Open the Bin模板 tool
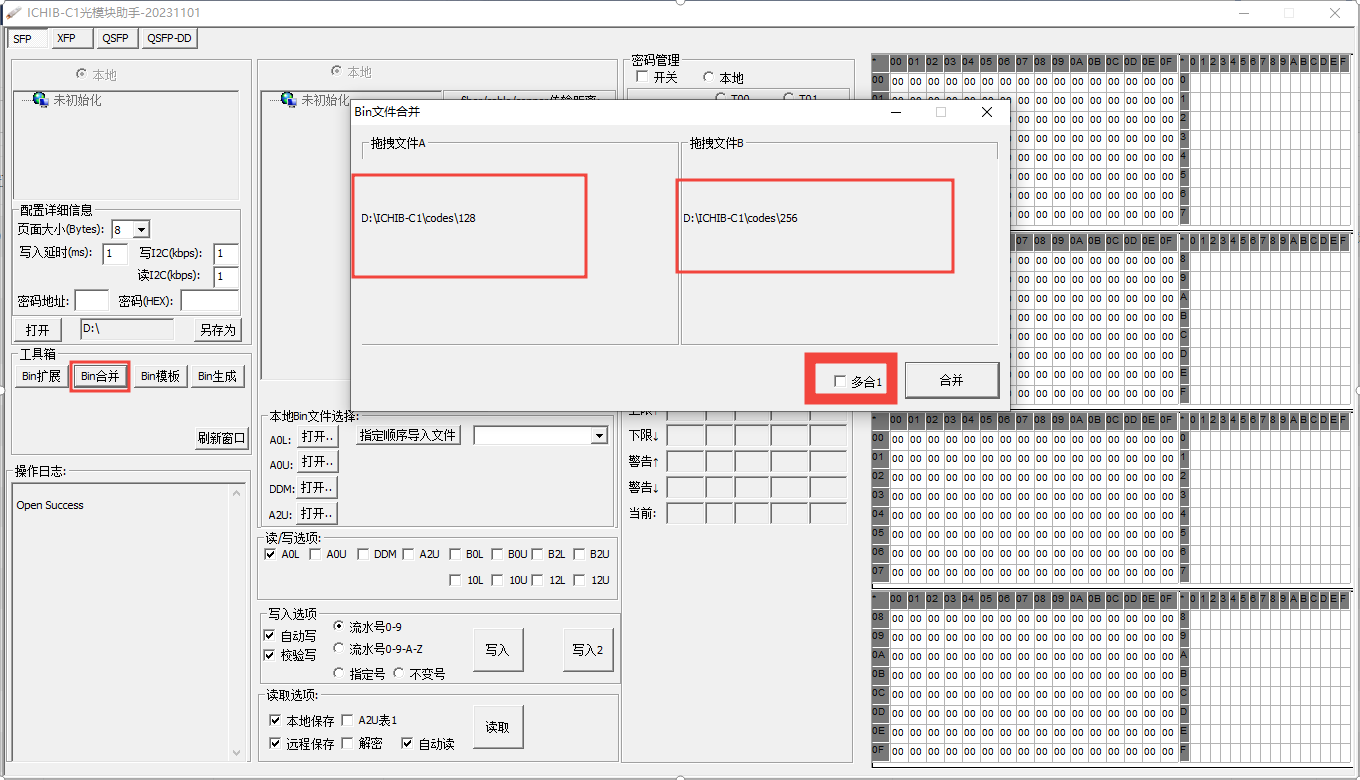Viewport: 1360px width, 780px height. pyautogui.click(x=159, y=376)
